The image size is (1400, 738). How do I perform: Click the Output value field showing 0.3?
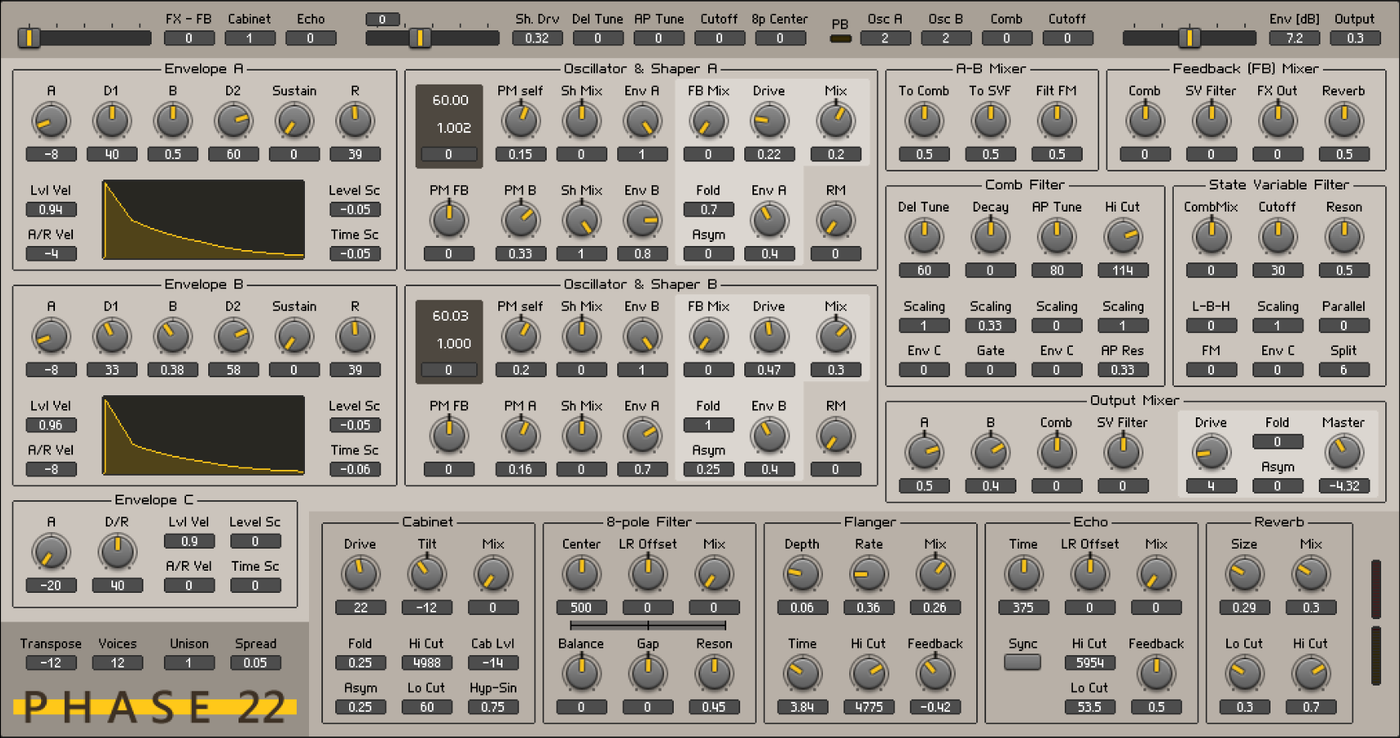tap(1355, 38)
